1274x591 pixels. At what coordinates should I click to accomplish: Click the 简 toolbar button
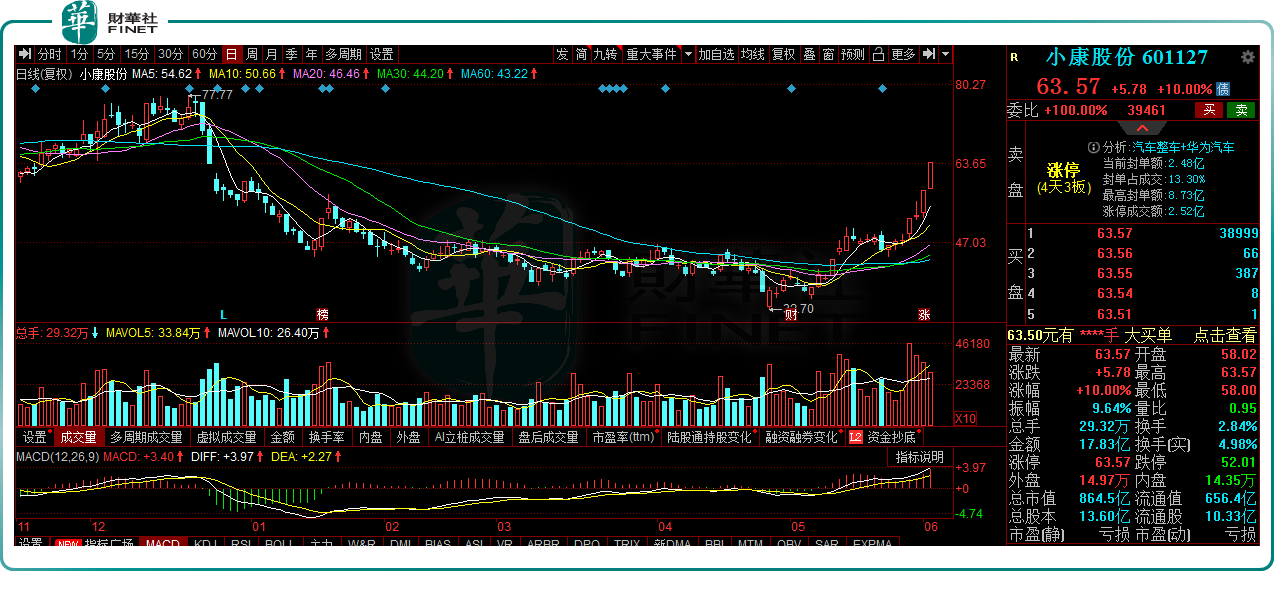click(x=581, y=54)
